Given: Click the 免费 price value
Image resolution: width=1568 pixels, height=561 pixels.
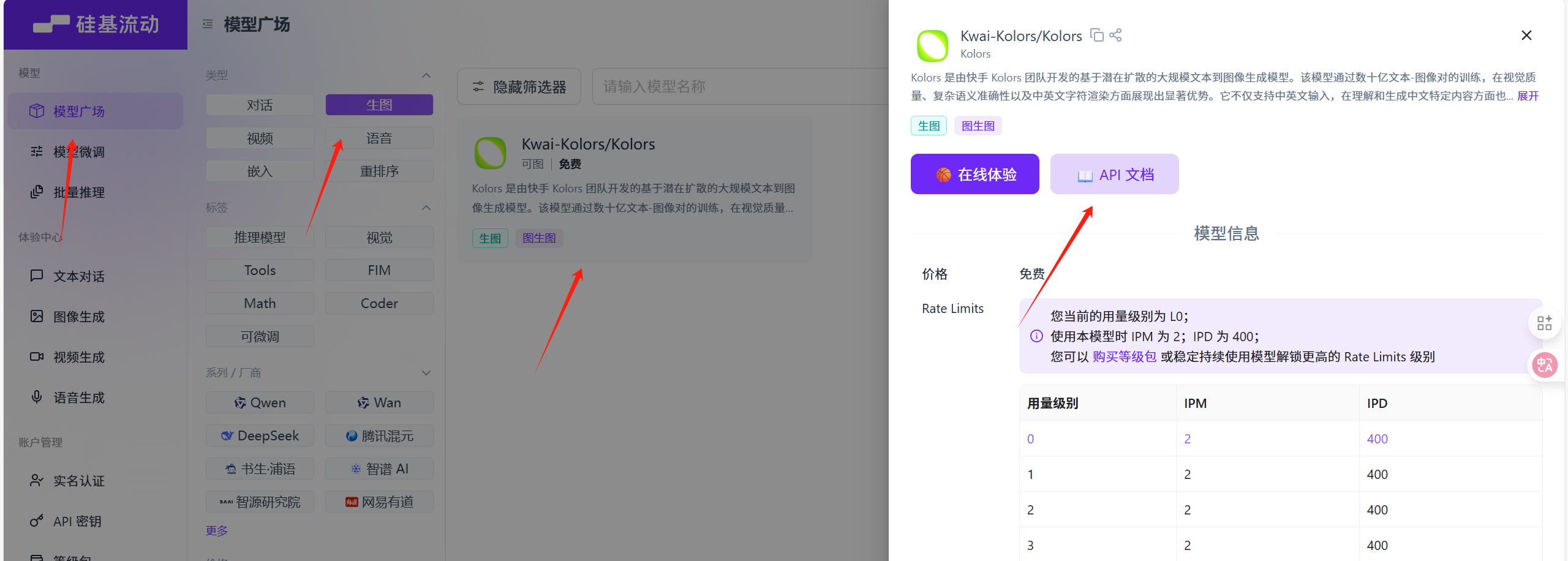Looking at the screenshot, I should [1031, 274].
